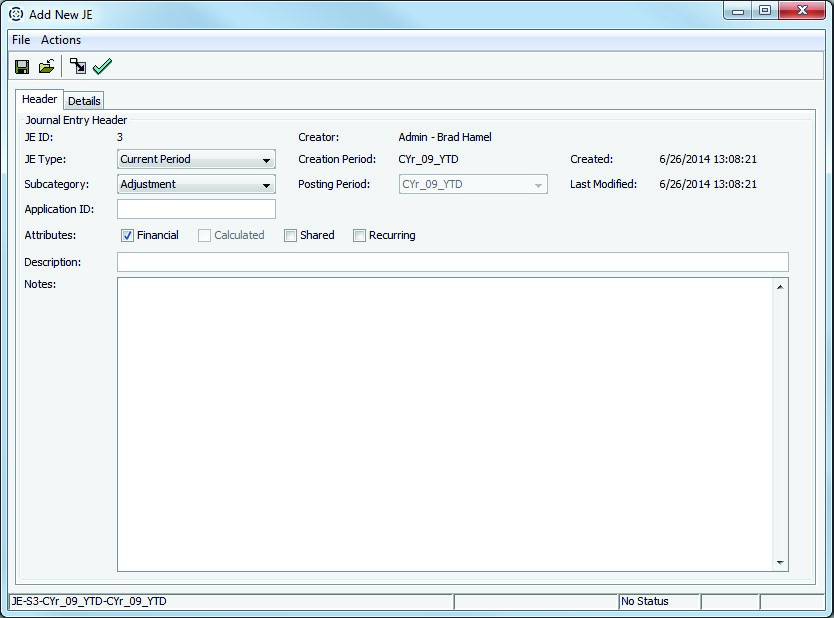Expand the Subcategory Adjustment dropdown

point(266,185)
